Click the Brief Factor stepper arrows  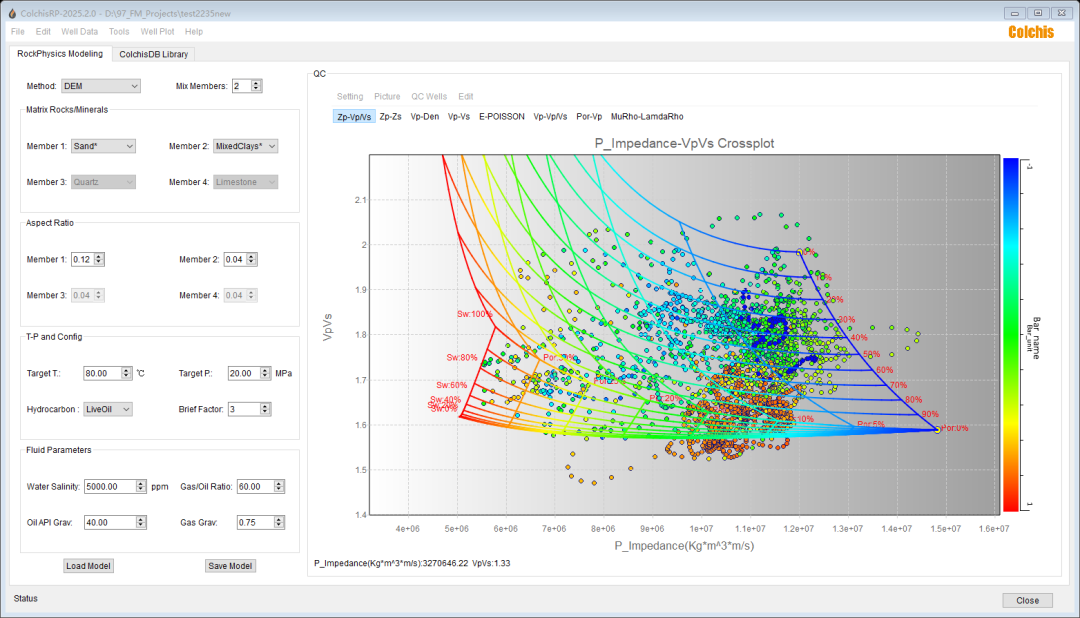coord(268,409)
